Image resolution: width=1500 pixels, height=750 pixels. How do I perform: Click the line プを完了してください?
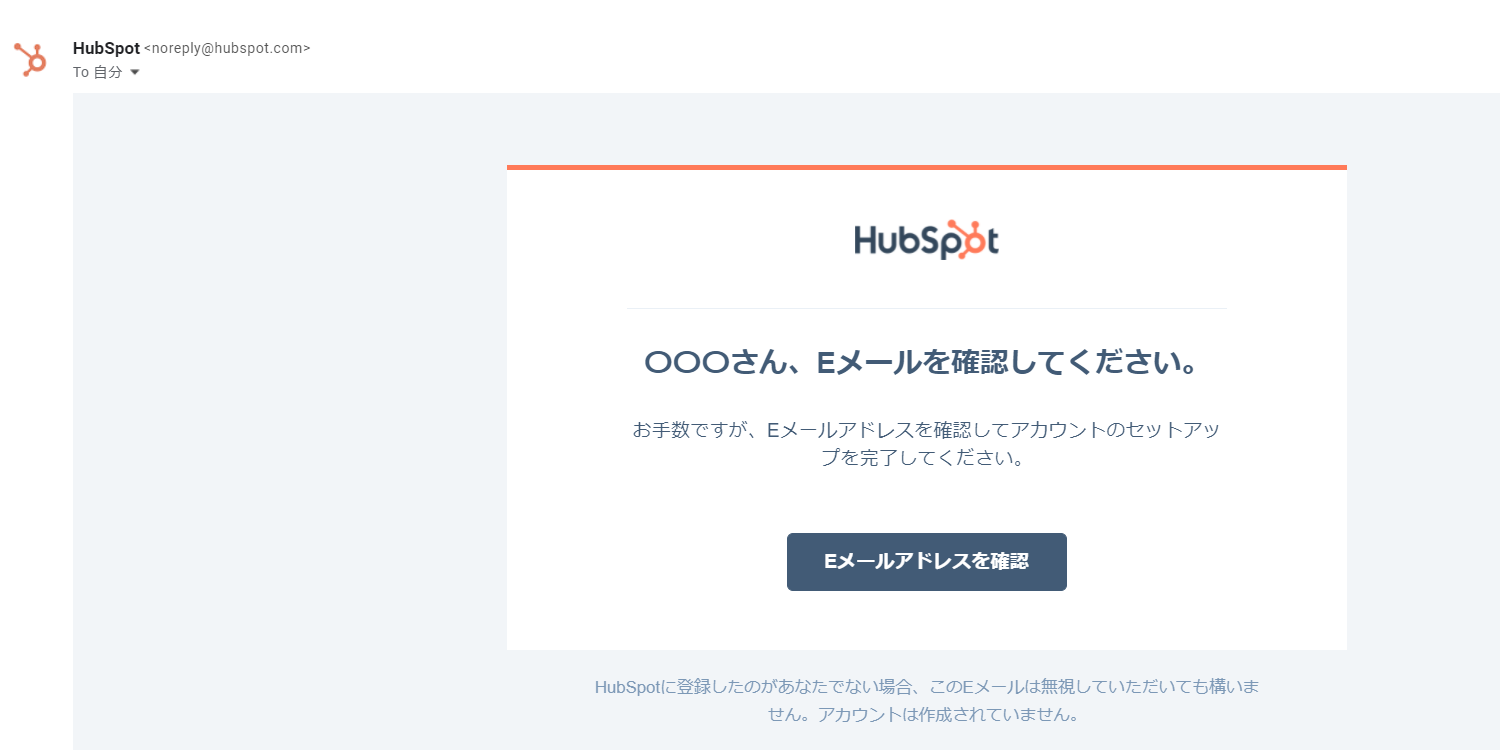[926, 459]
